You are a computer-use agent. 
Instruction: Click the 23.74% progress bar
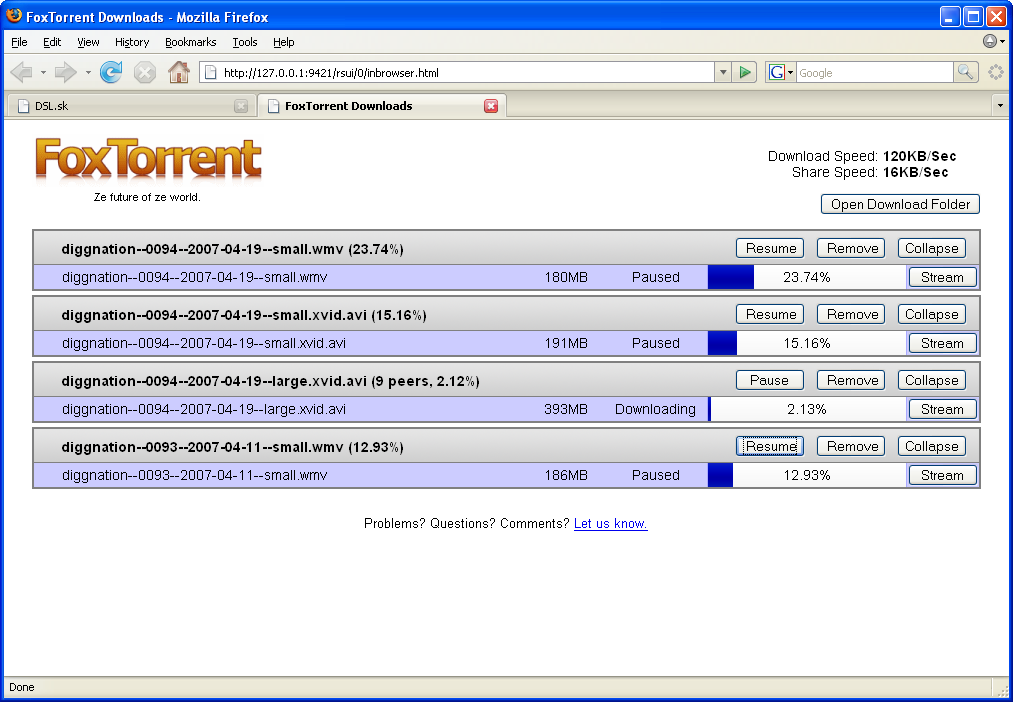(807, 277)
